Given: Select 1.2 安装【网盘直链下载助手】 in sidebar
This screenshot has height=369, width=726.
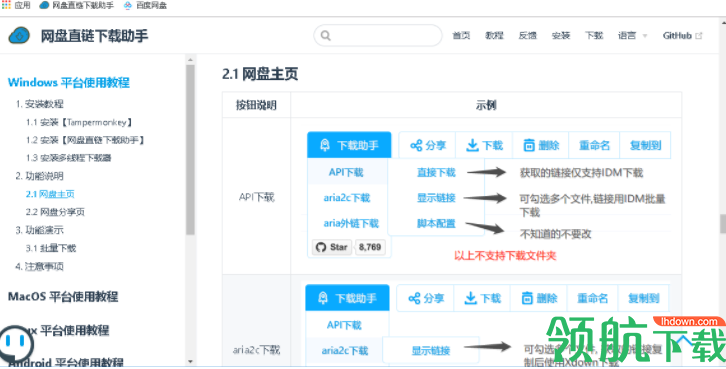Looking at the screenshot, I should (x=85, y=140).
